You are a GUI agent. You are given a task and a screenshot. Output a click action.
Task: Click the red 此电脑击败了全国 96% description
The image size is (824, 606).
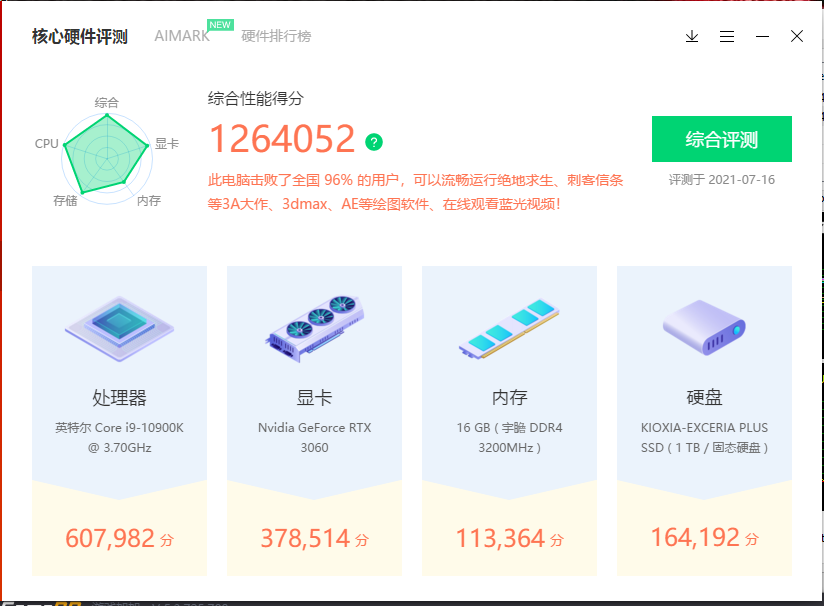415,192
